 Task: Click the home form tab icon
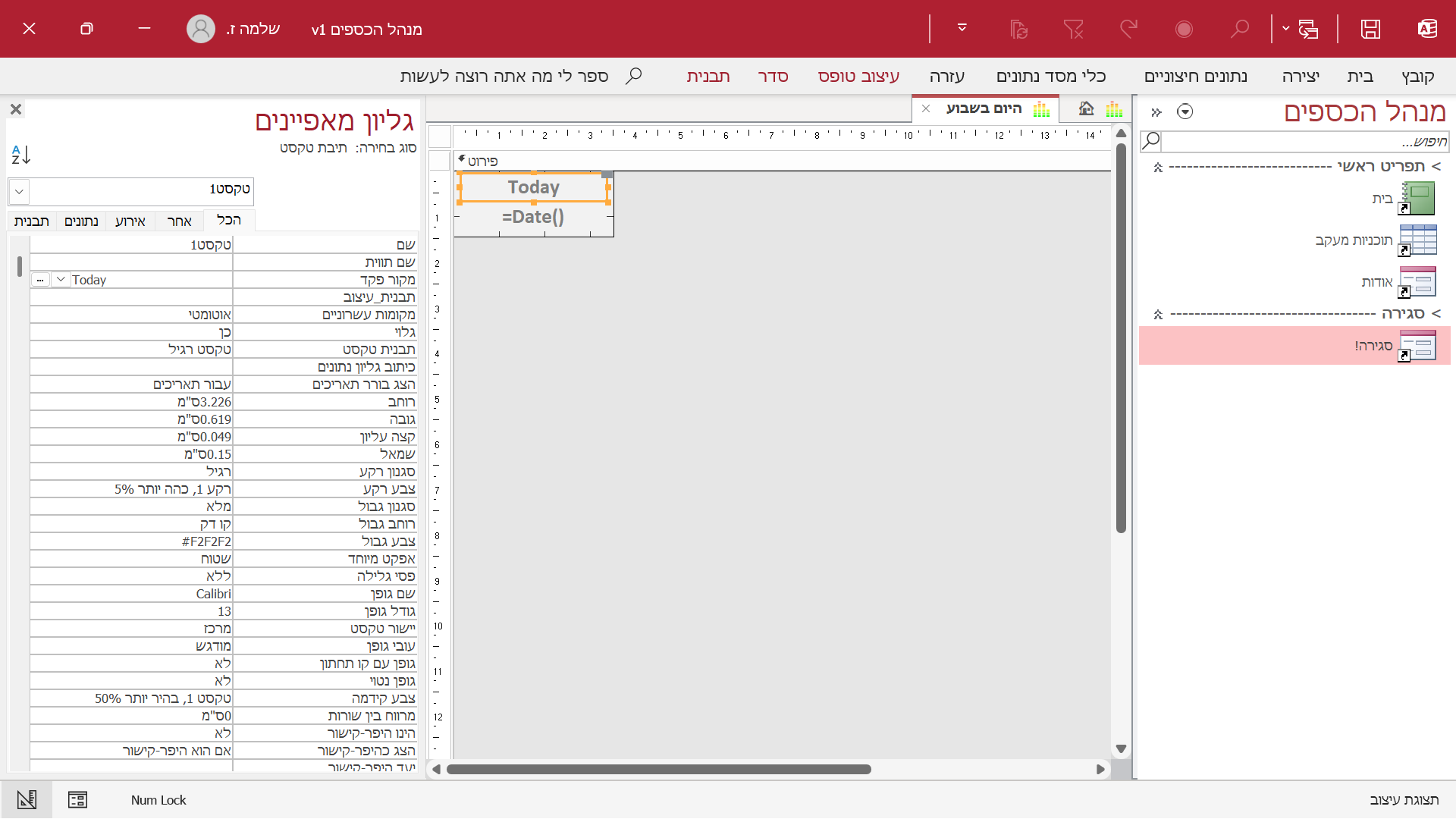click(x=1087, y=108)
